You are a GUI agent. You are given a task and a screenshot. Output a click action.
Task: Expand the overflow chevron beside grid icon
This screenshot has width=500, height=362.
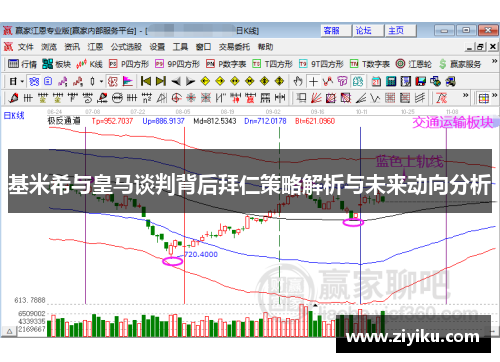pos(495,95)
